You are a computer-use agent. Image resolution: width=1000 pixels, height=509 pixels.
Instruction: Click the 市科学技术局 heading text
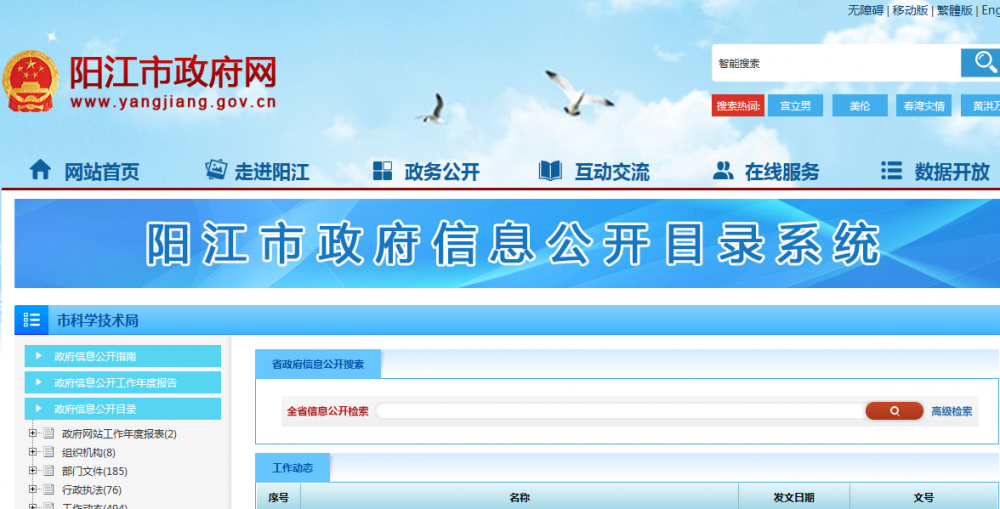tap(98, 320)
